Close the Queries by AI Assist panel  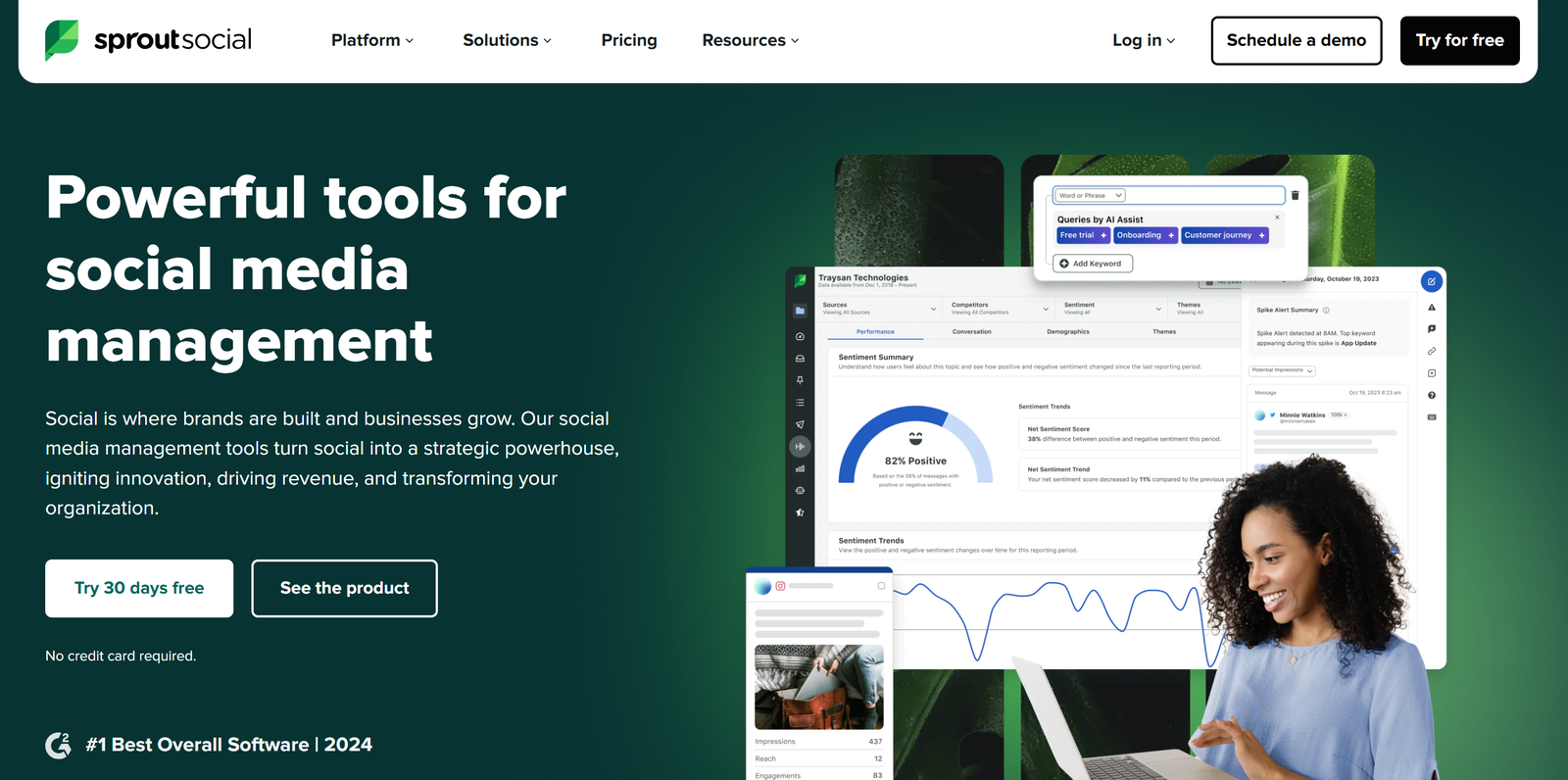[1277, 218]
